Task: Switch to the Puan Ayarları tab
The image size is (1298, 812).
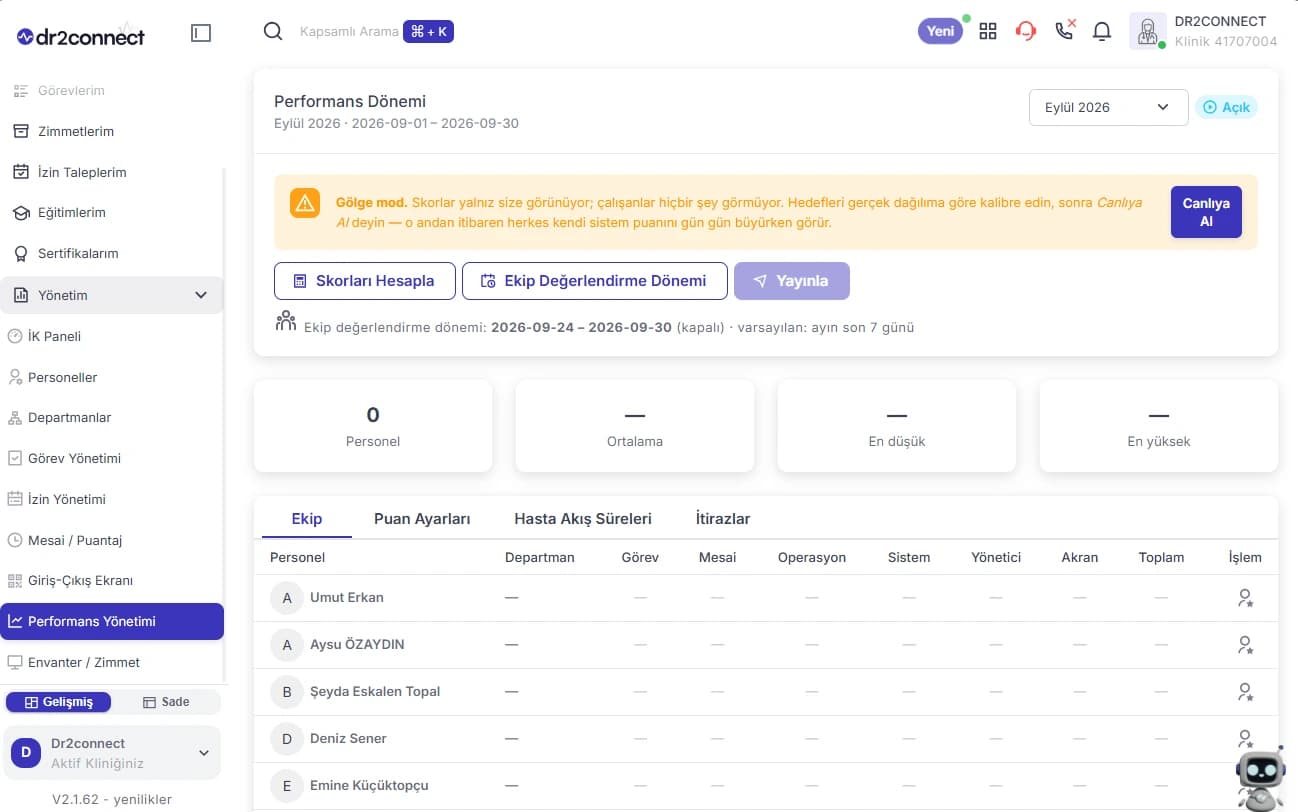Action: [x=422, y=519]
